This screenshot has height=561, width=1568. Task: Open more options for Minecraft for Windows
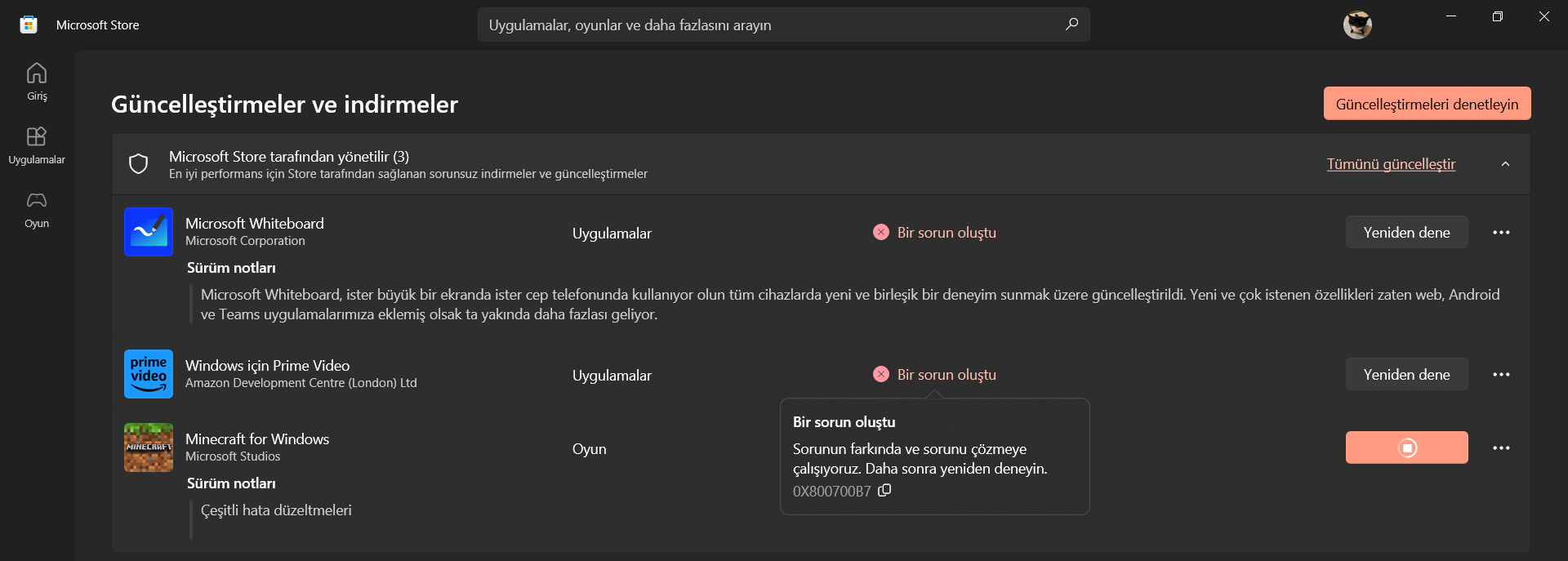point(1501,448)
